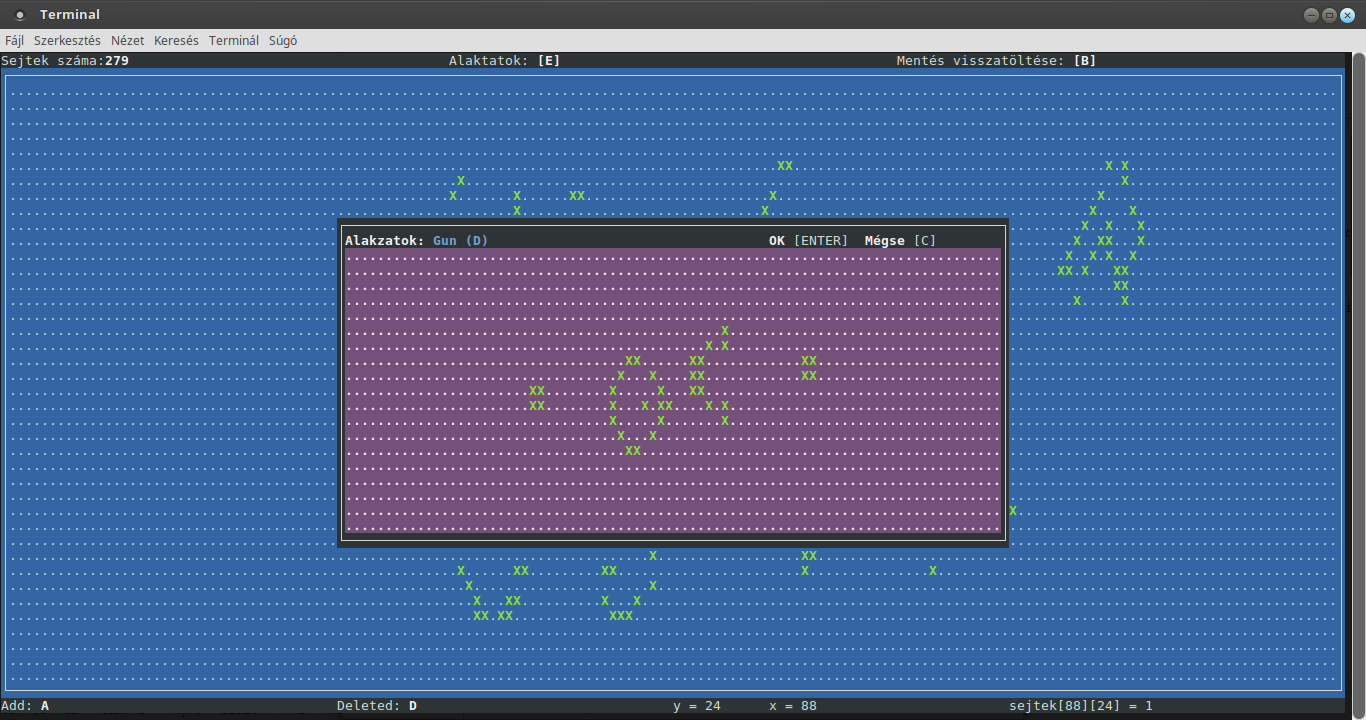
Task: Cancel the dialog with Mégse [C]
Action: (x=898, y=240)
